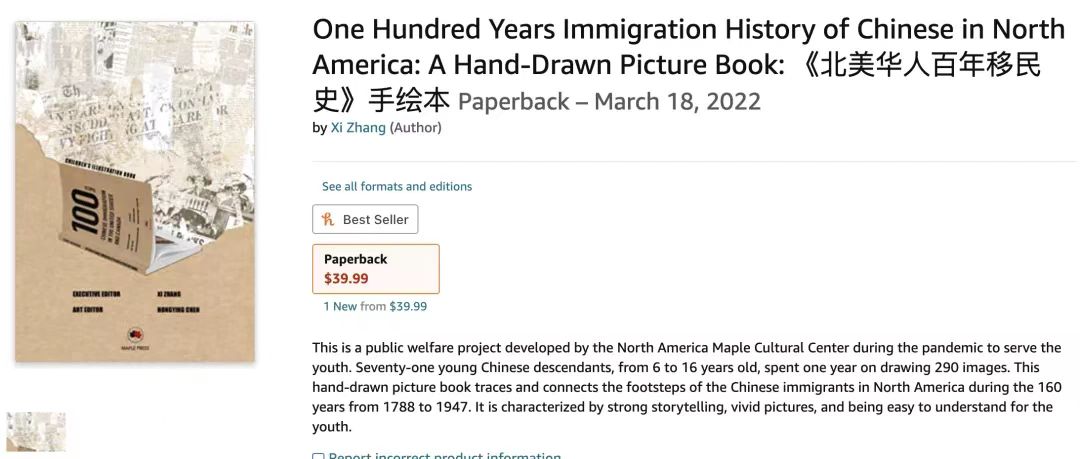Open author Xi Zhang's page
This screenshot has height=459, width=1080.
[x=358, y=128]
